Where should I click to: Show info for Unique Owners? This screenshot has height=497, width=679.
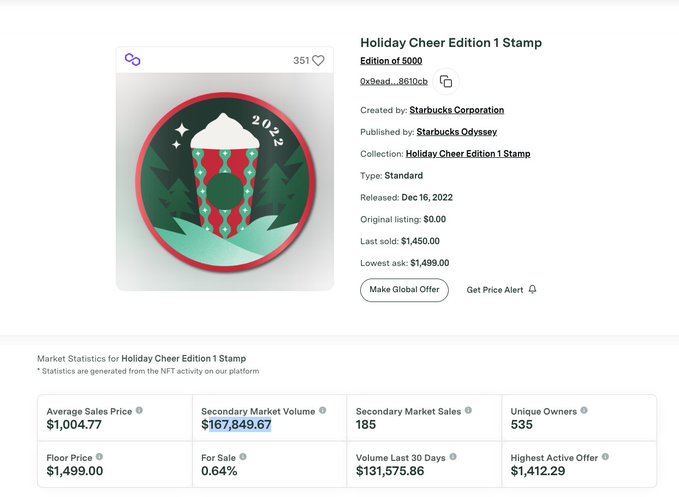point(584,410)
